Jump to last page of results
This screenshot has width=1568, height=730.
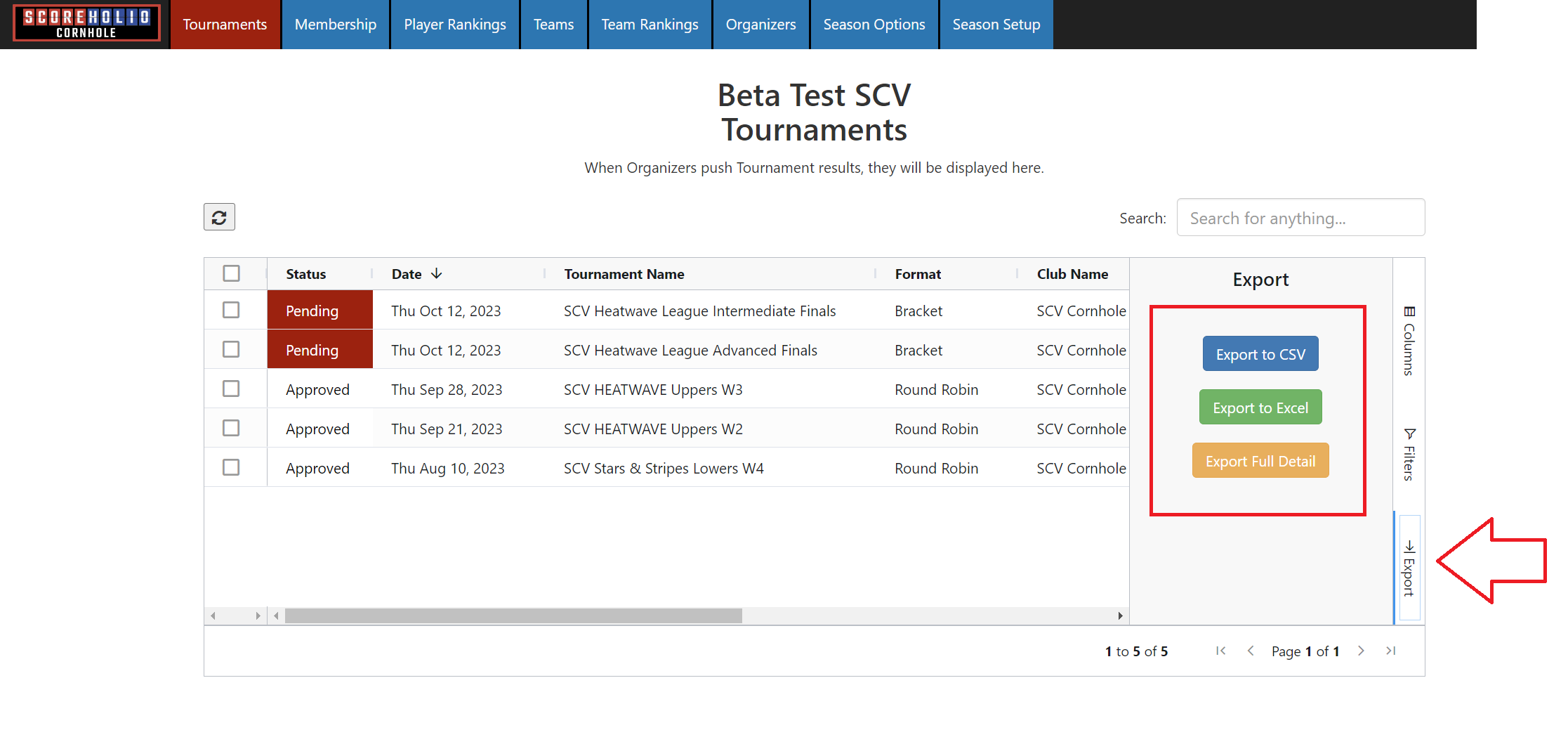coord(1390,651)
